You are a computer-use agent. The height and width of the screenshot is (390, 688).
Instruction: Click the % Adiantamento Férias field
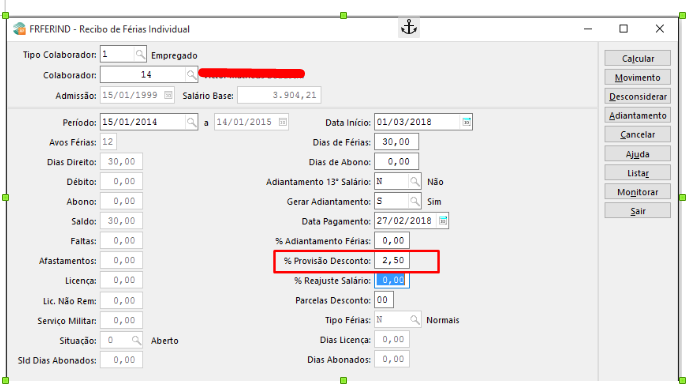392,240
